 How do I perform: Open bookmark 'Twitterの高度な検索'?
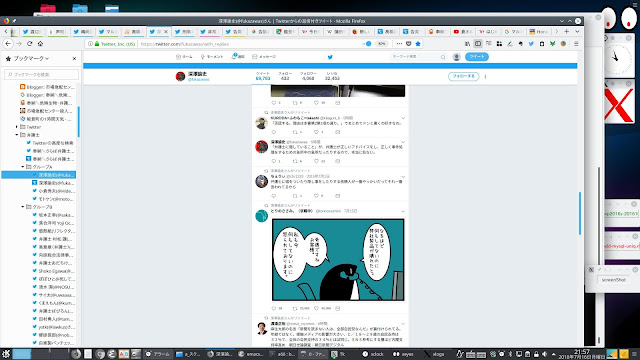(x=50, y=143)
